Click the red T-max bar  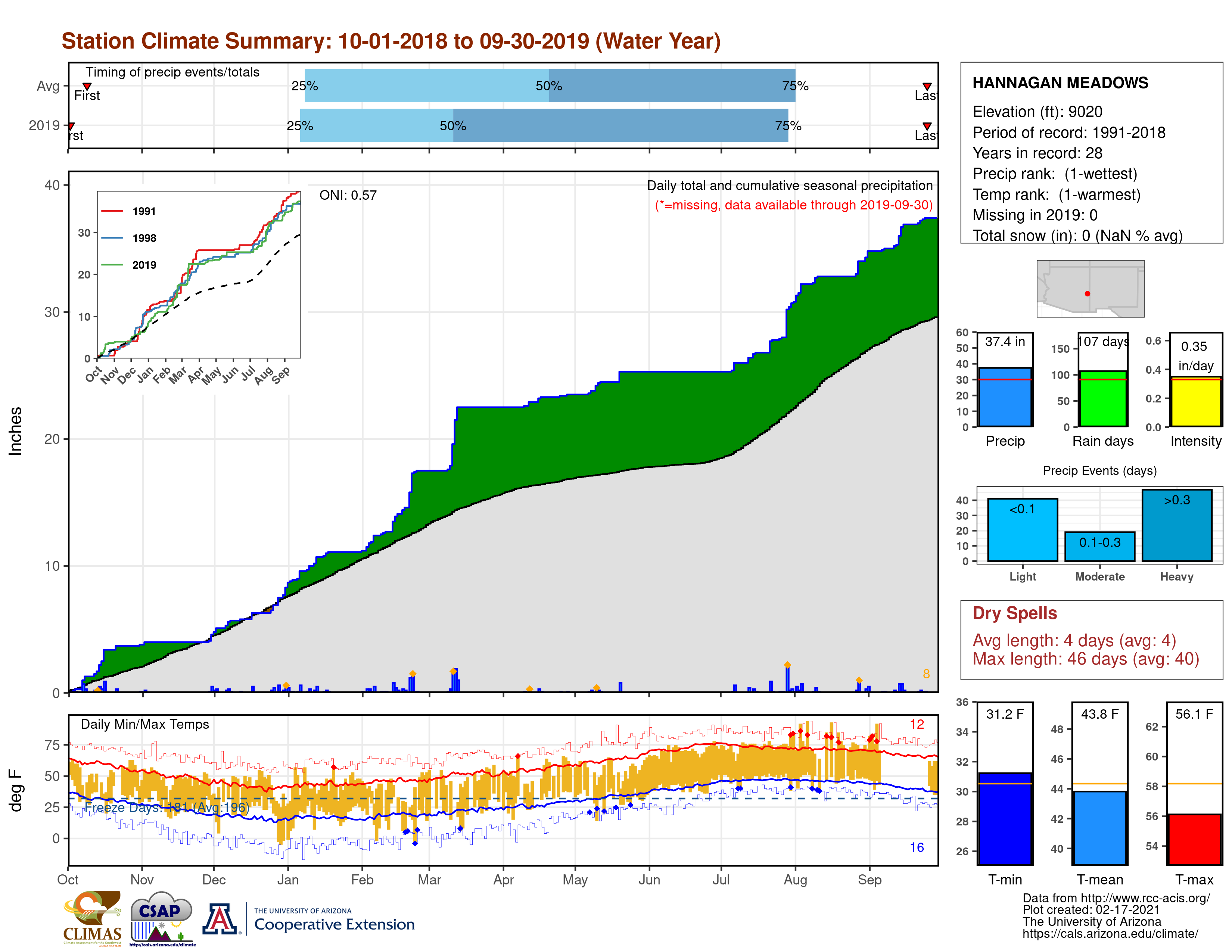tap(1194, 839)
